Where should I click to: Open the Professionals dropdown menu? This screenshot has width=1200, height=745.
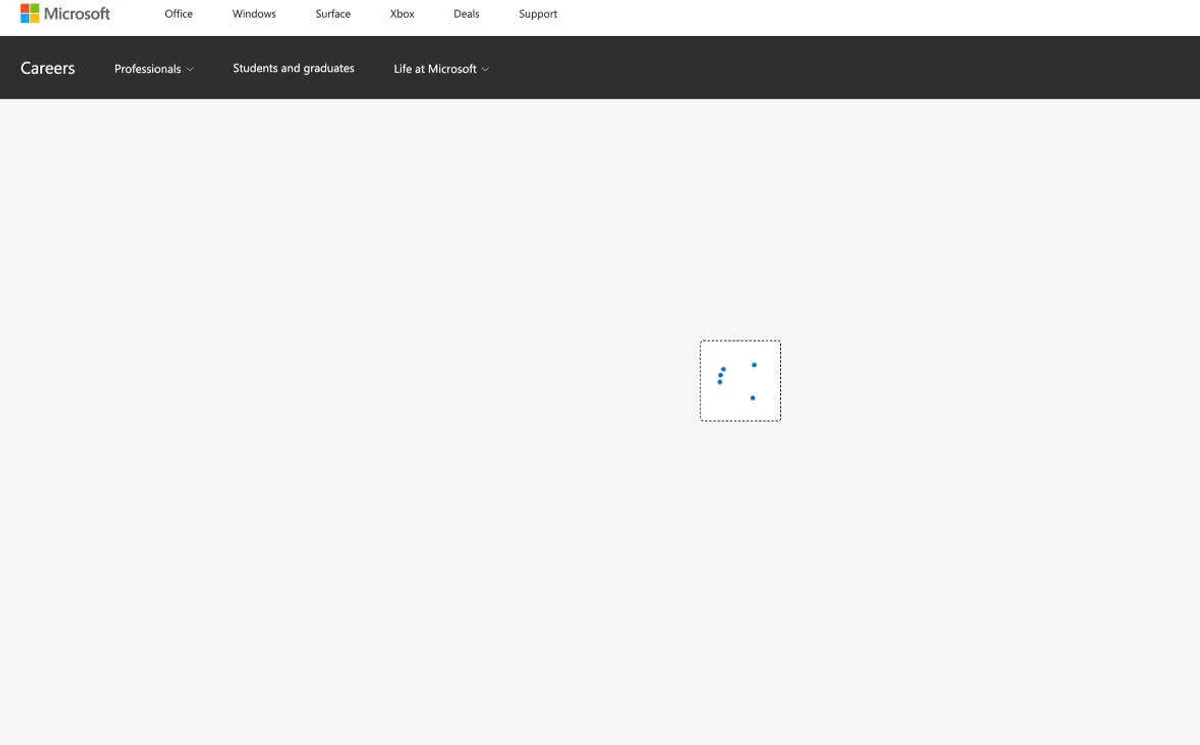pos(147,69)
